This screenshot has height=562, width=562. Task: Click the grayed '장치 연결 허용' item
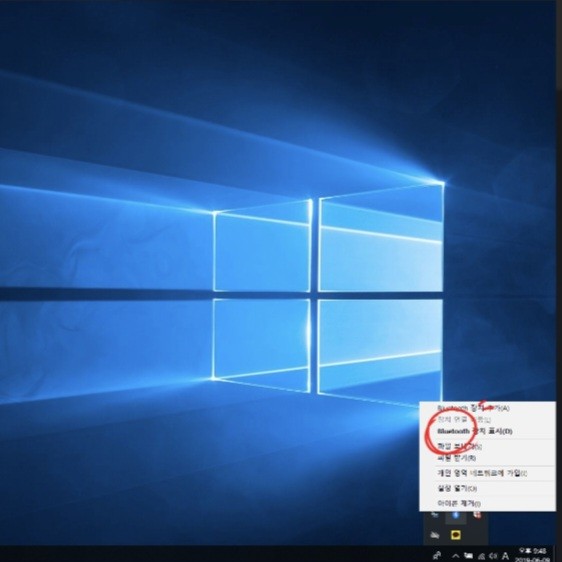pos(487,419)
